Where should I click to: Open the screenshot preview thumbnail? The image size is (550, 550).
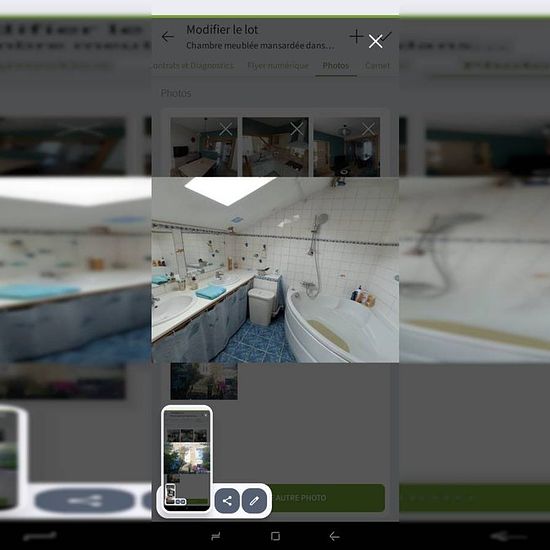[187, 460]
